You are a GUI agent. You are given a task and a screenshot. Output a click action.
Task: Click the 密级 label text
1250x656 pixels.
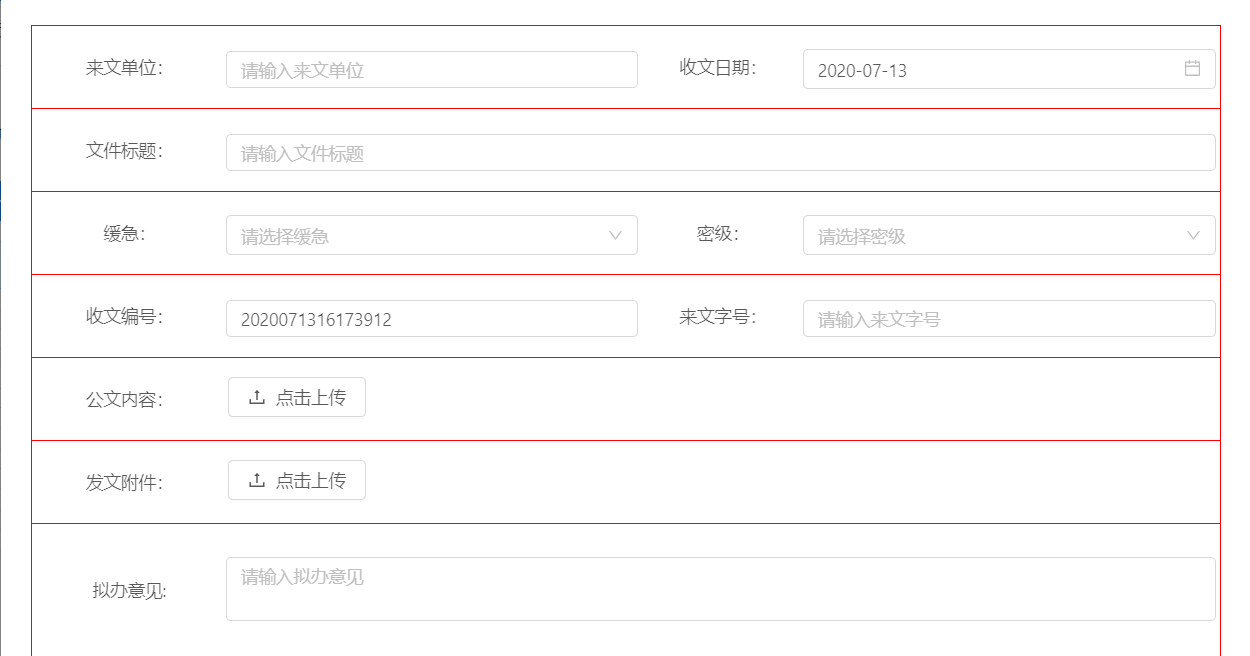coord(718,234)
